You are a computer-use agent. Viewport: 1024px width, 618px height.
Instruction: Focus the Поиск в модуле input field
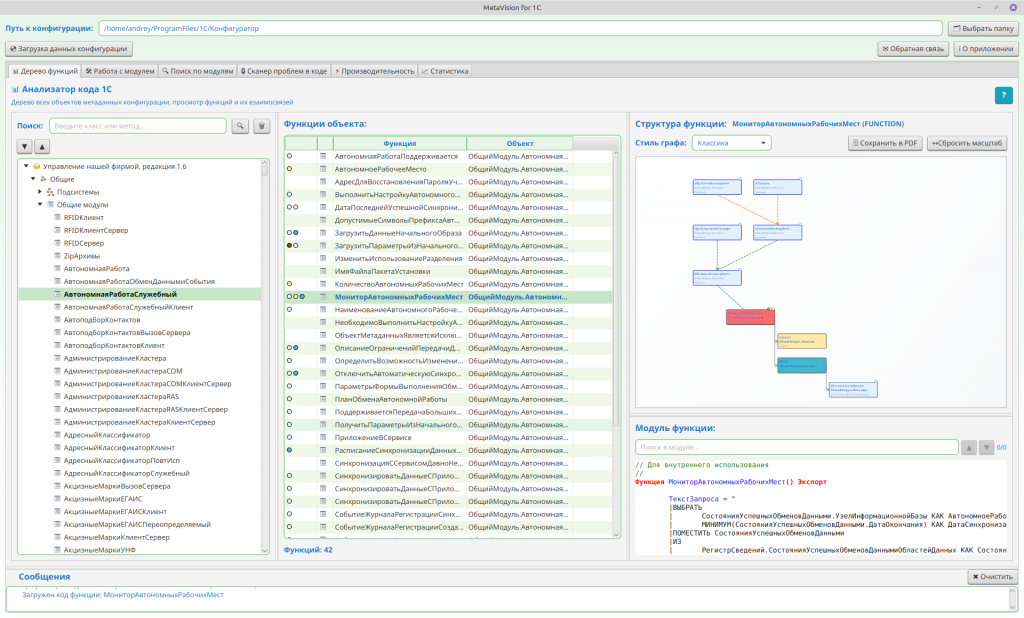point(795,447)
